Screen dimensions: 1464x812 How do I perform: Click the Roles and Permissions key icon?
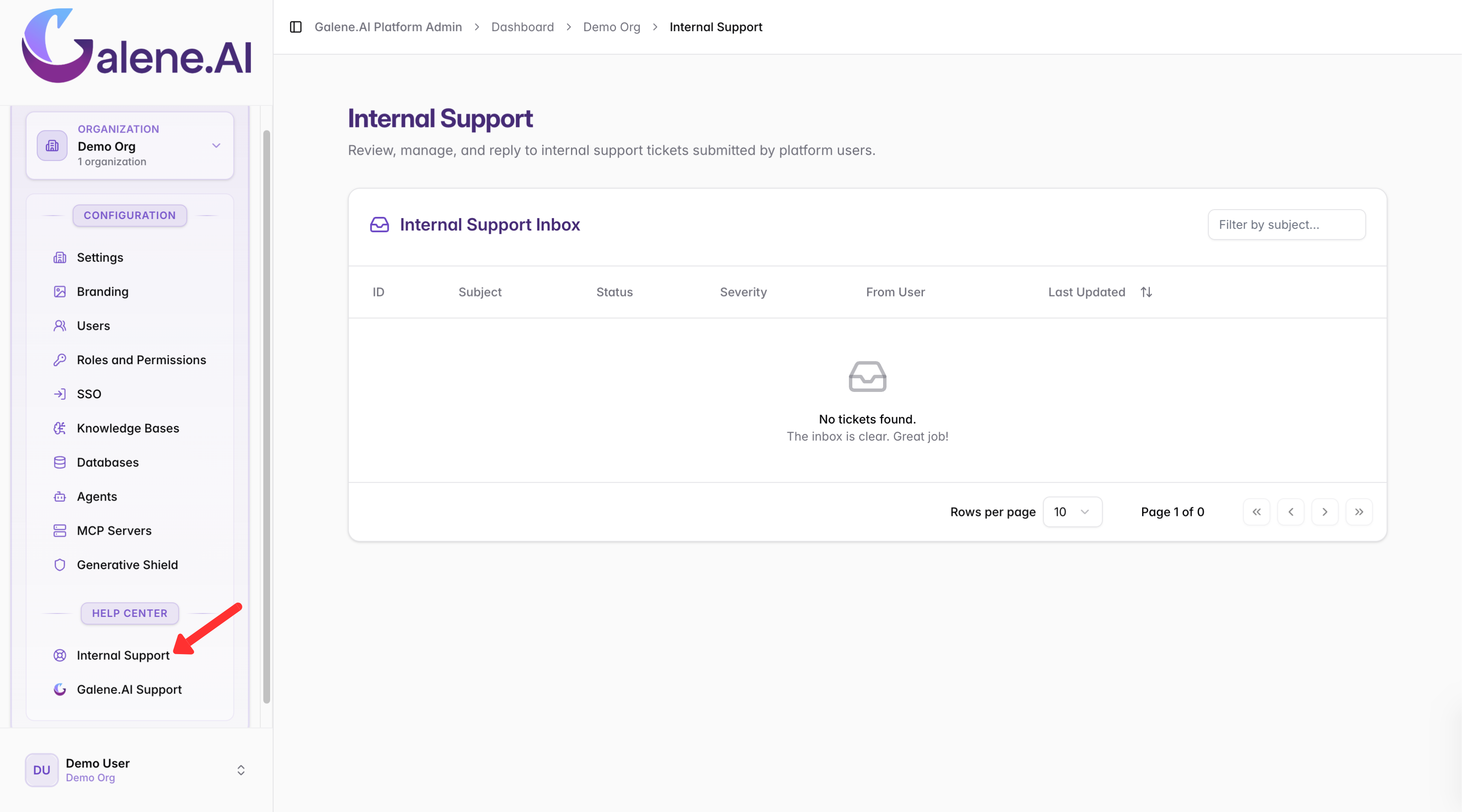click(x=60, y=360)
